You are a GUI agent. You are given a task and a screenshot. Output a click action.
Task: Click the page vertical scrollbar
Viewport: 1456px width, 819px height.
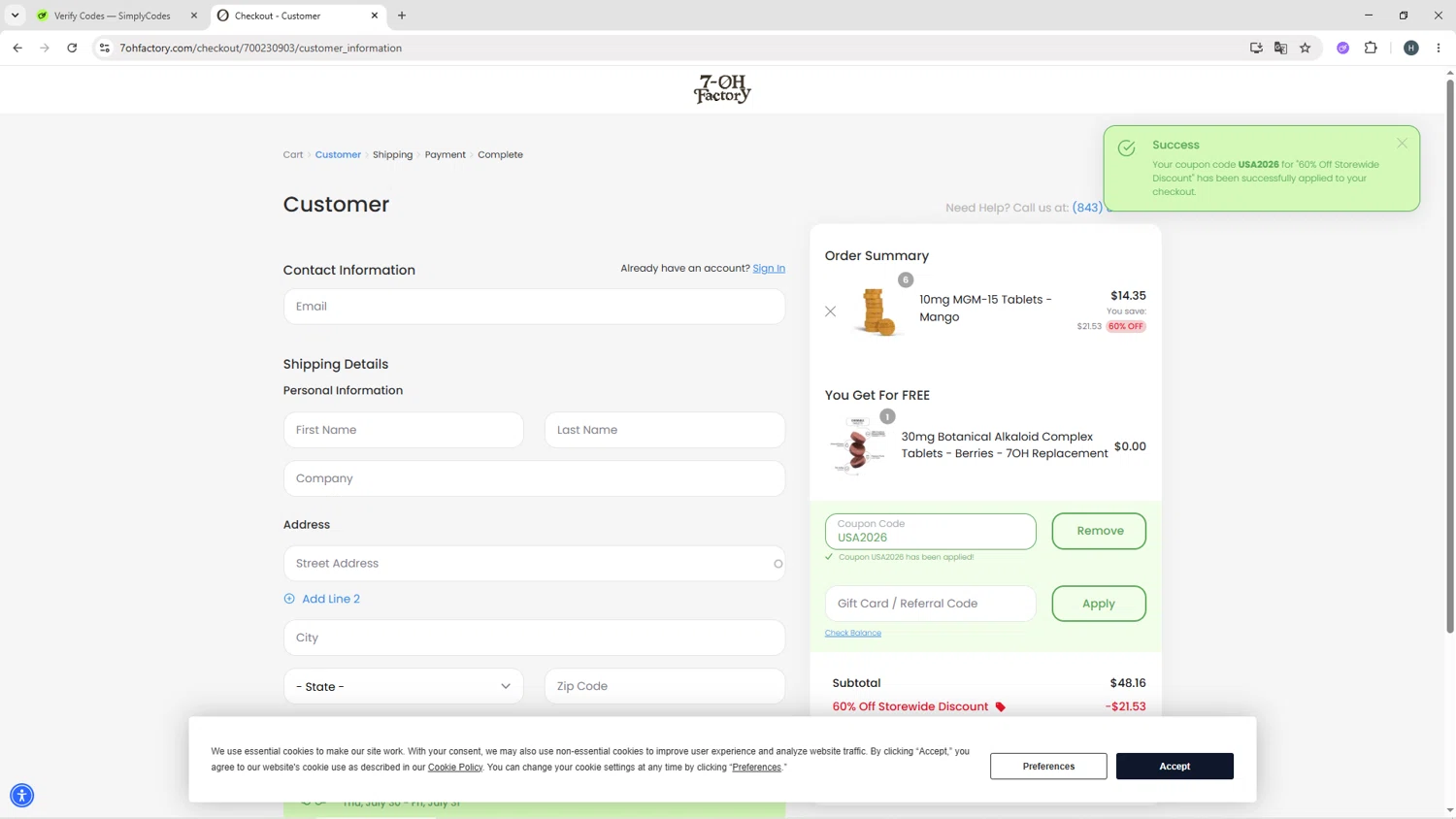(1450, 355)
